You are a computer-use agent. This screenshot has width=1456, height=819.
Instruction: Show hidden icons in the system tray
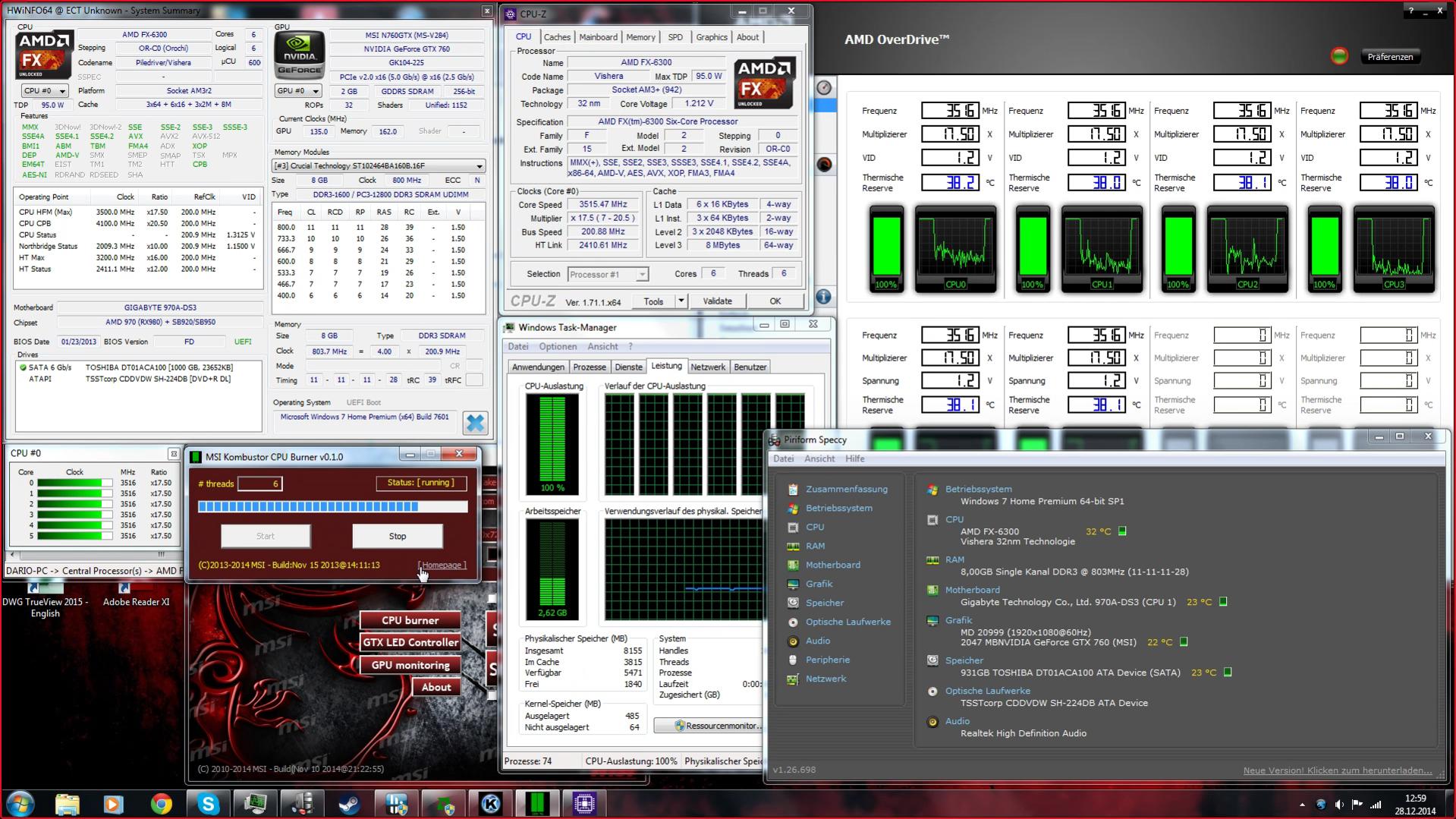point(1302,805)
